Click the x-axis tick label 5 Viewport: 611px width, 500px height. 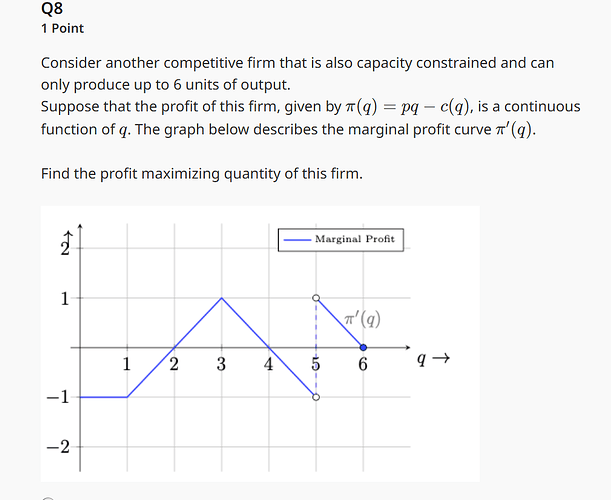point(316,364)
